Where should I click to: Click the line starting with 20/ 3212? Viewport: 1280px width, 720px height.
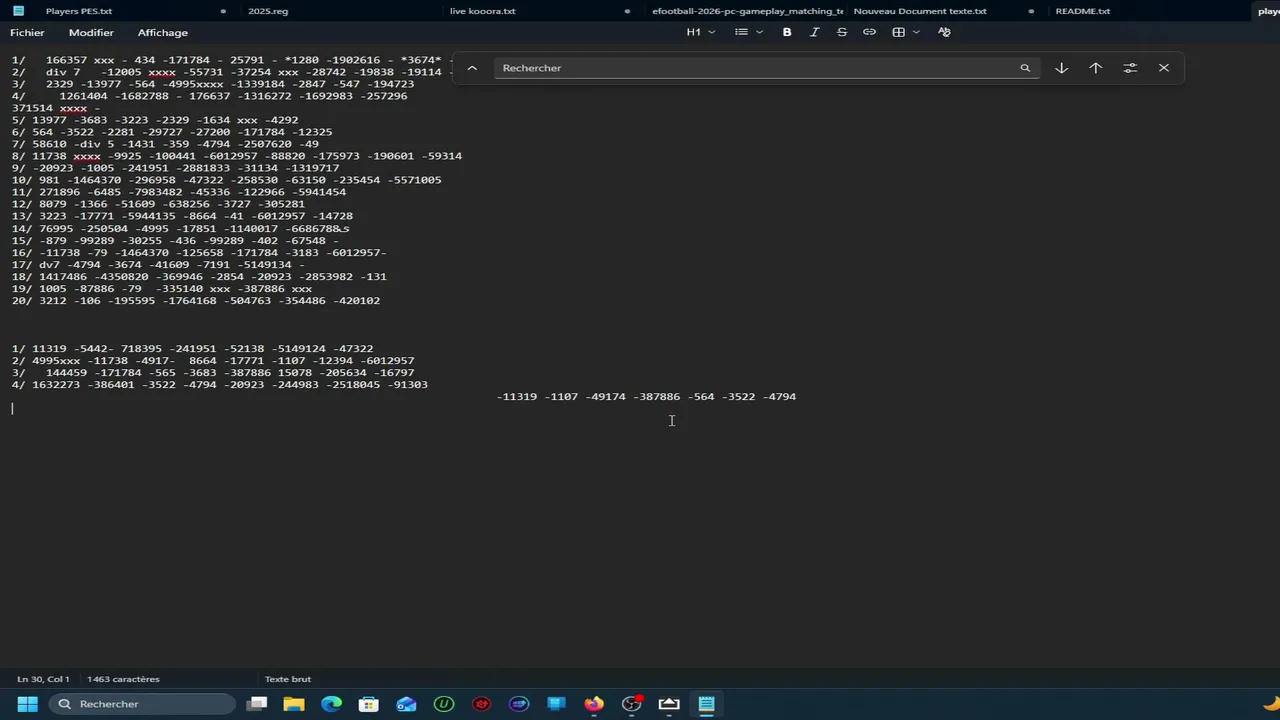(x=196, y=300)
